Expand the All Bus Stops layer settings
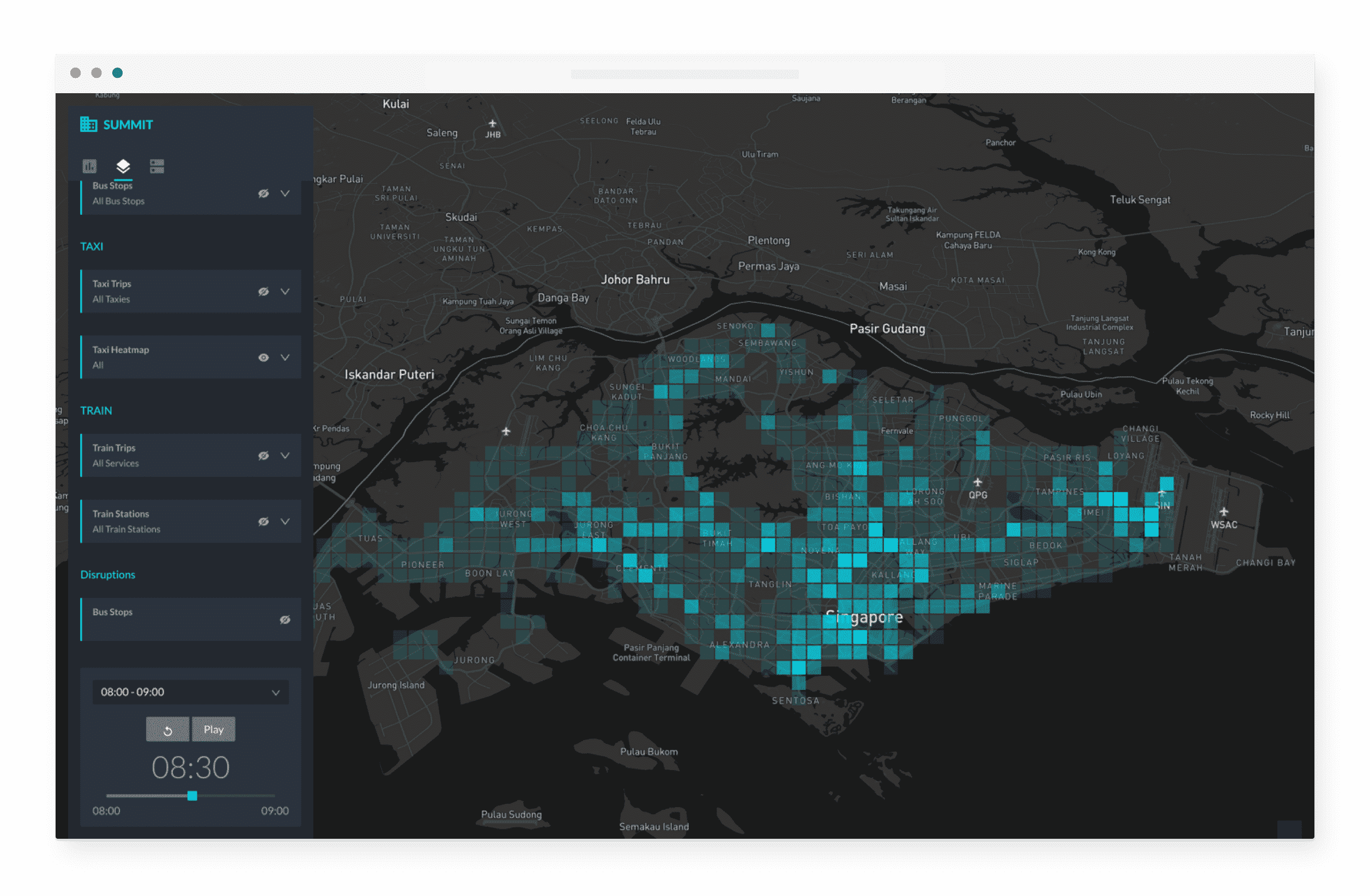Screen dimensions: 1370x896 point(286,193)
